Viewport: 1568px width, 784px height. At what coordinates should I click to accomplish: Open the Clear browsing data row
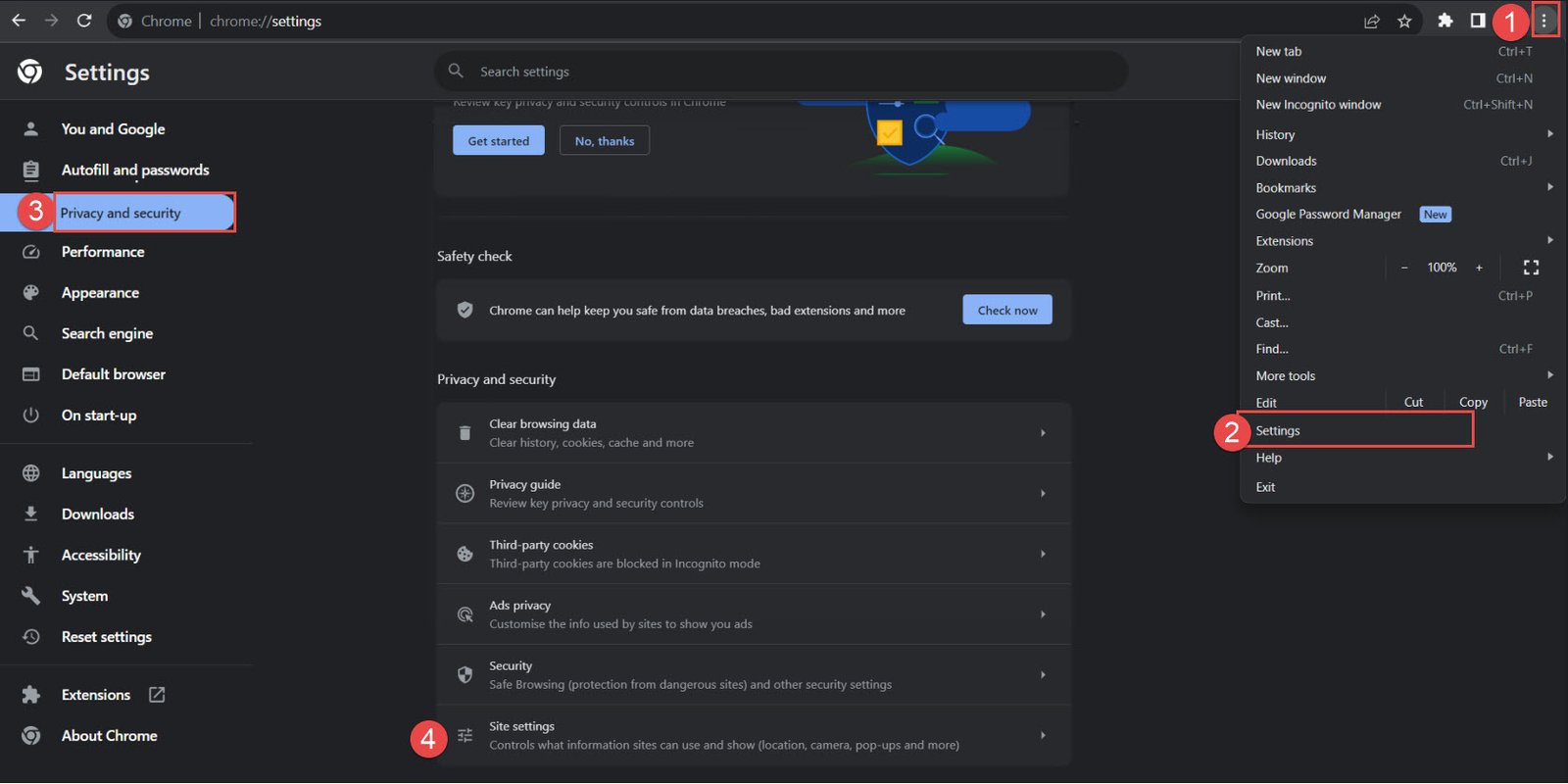coord(753,433)
